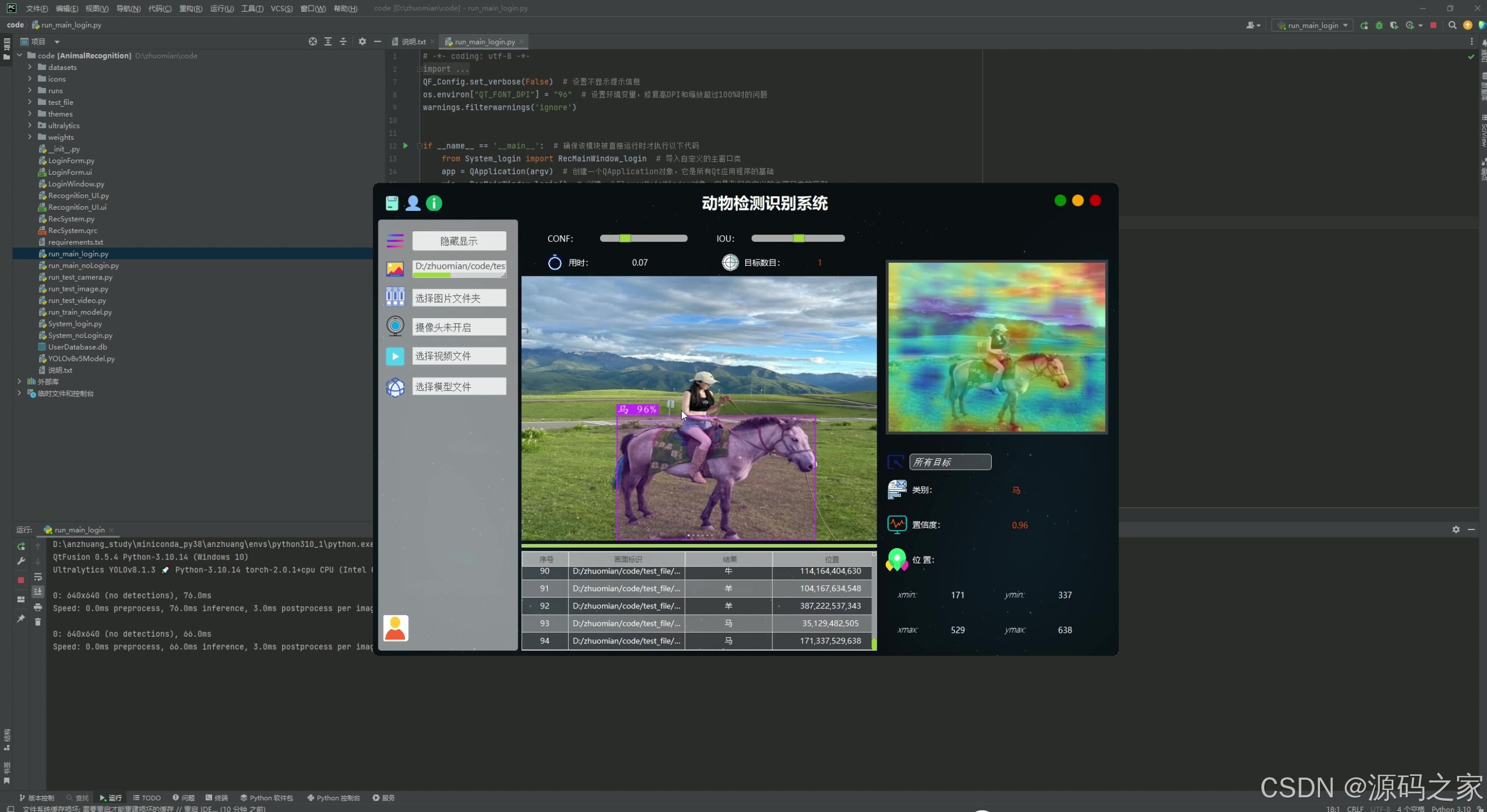Click the green save icon in the detection app
Image resolution: width=1487 pixels, height=812 pixels.
click(x=392, y=203)
